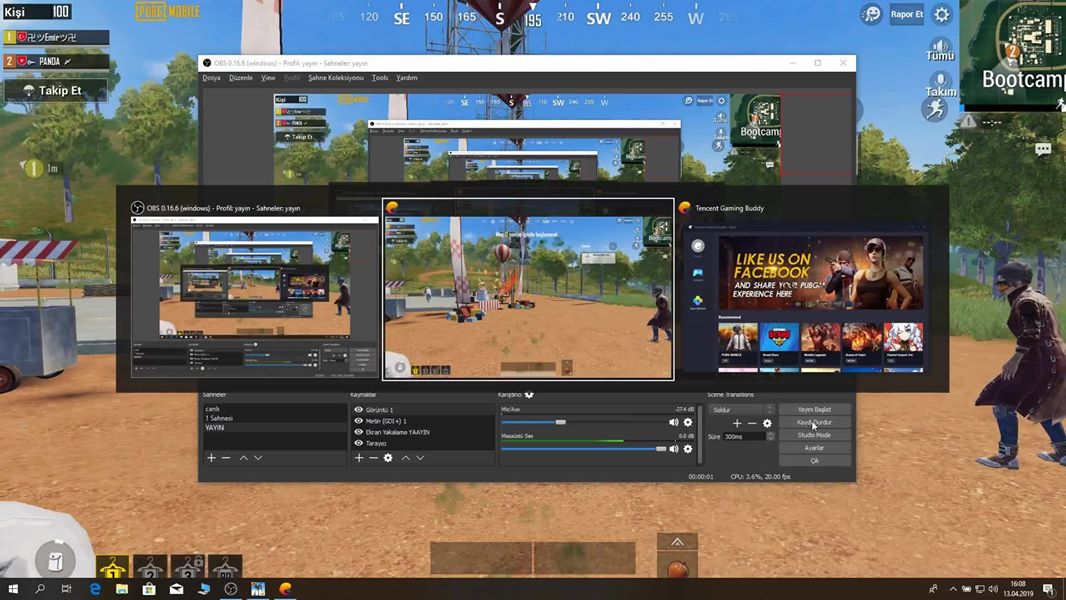The image size is (1066, 600).
Task: Open the backpack icon in game
Action: 56,560
